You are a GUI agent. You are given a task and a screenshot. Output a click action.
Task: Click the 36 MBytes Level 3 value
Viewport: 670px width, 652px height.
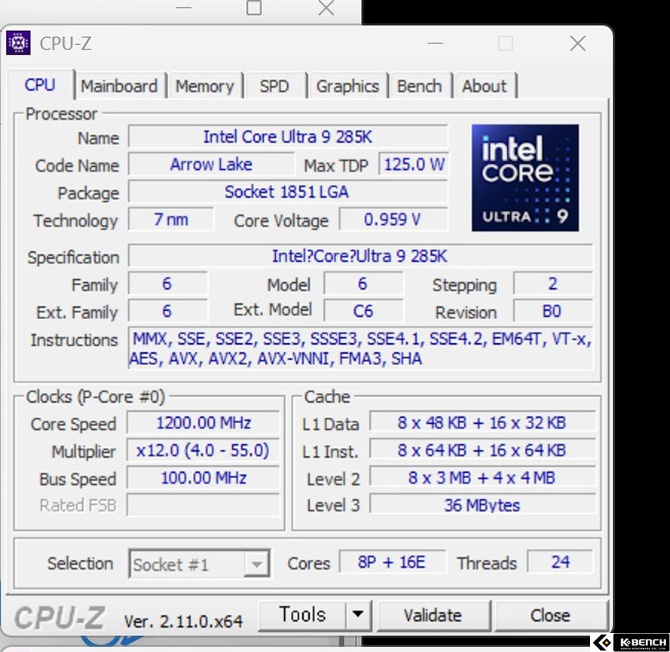coord(482,505)
